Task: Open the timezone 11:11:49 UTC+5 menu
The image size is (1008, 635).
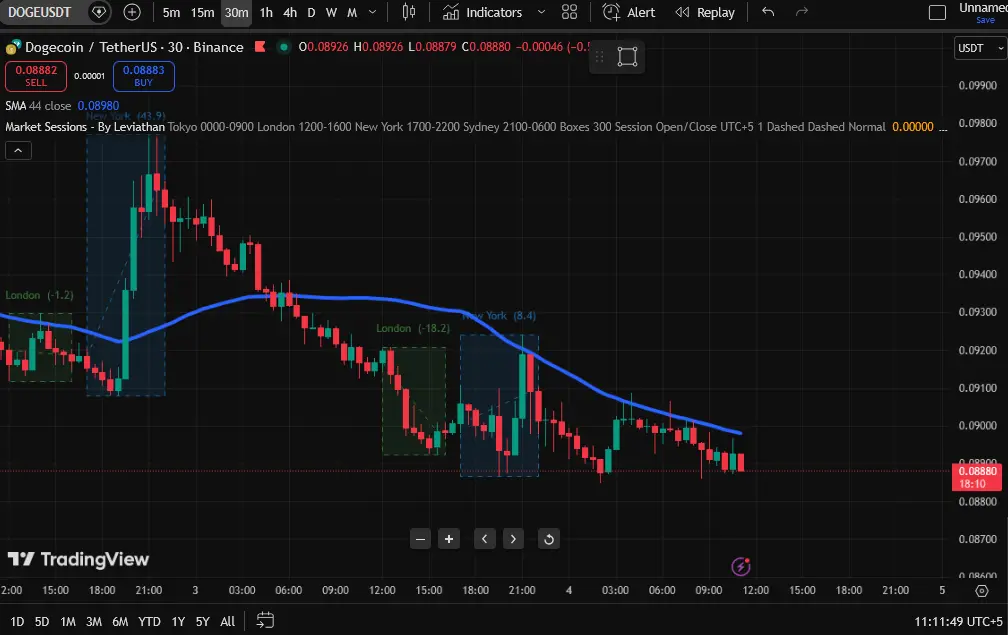Action: [x=958, y=622]
